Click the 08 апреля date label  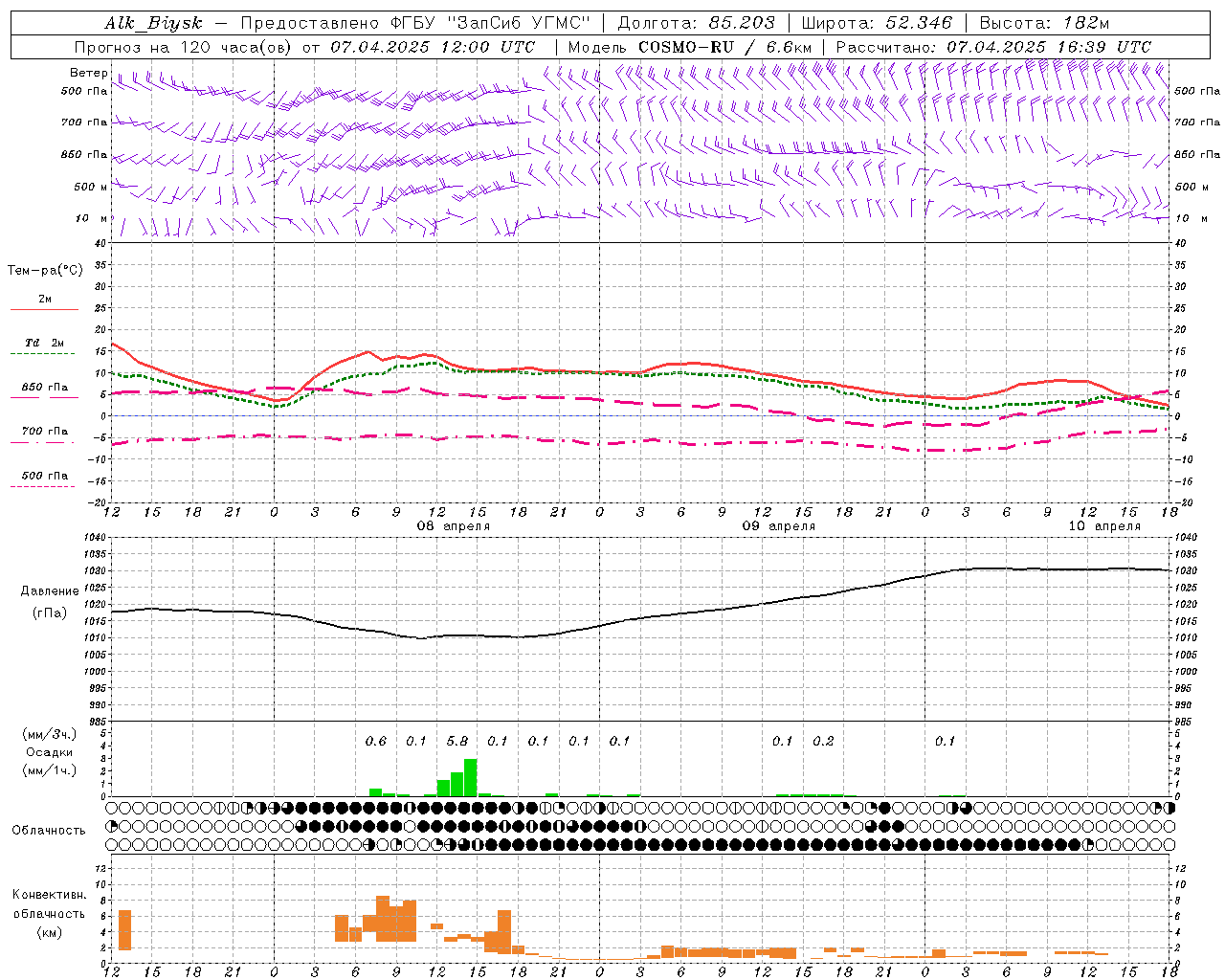pos(454,526)
